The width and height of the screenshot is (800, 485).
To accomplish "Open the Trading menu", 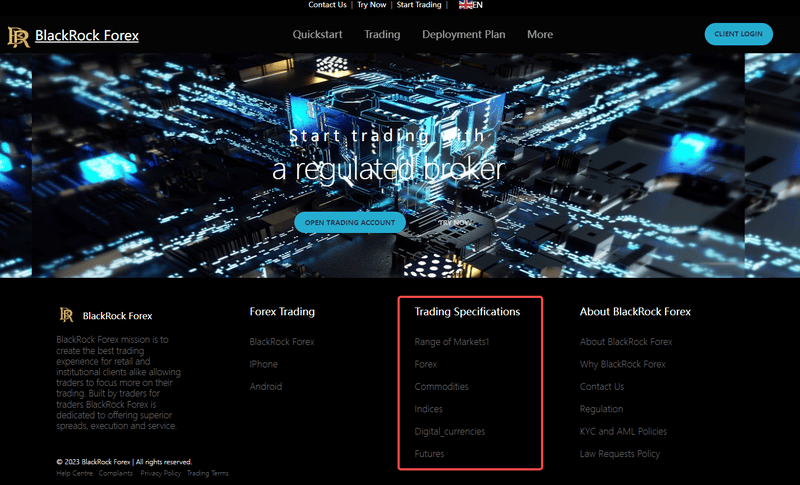I will point(382,34).
